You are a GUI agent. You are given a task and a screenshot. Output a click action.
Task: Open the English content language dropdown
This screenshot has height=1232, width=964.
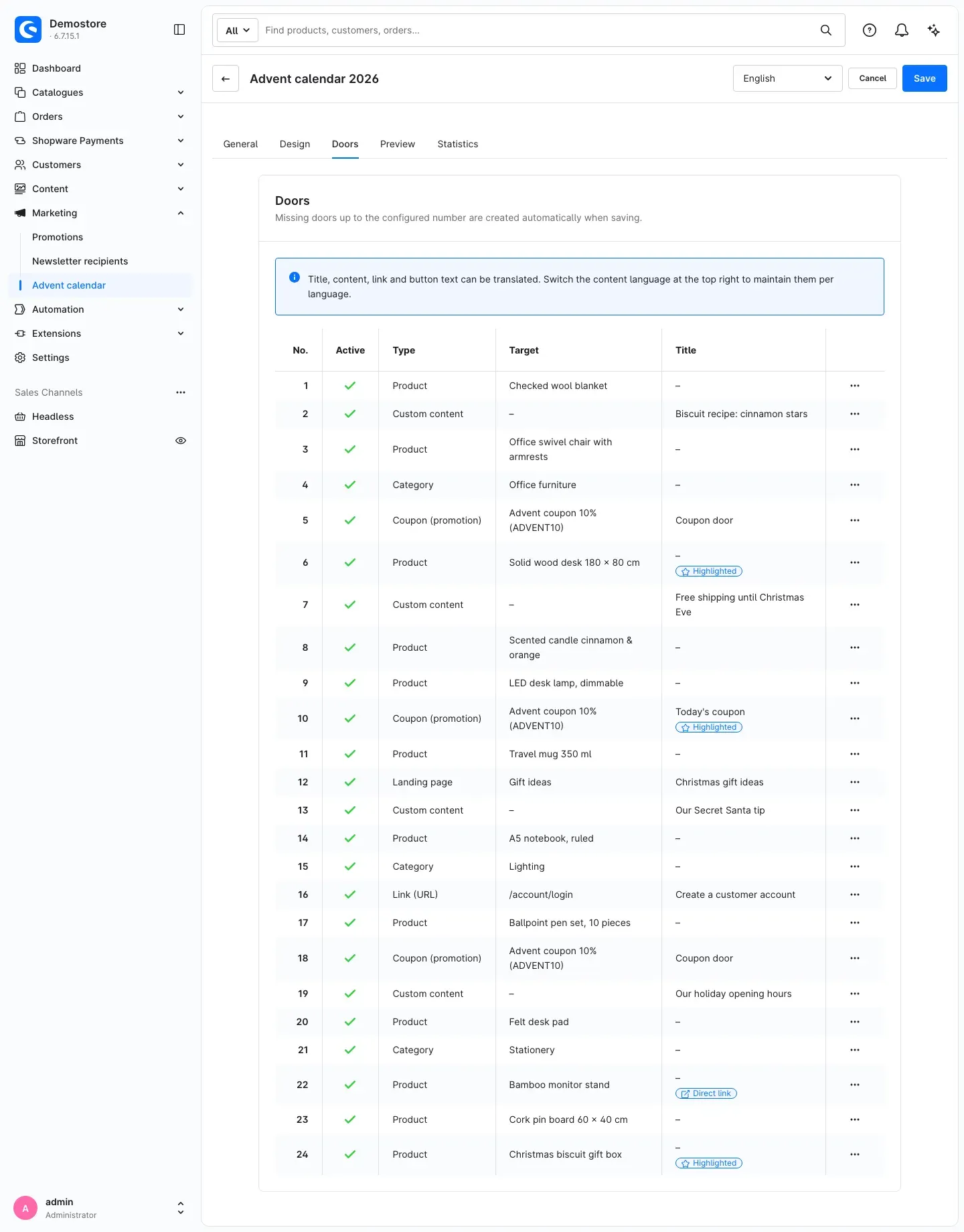[x=787, y=78]
